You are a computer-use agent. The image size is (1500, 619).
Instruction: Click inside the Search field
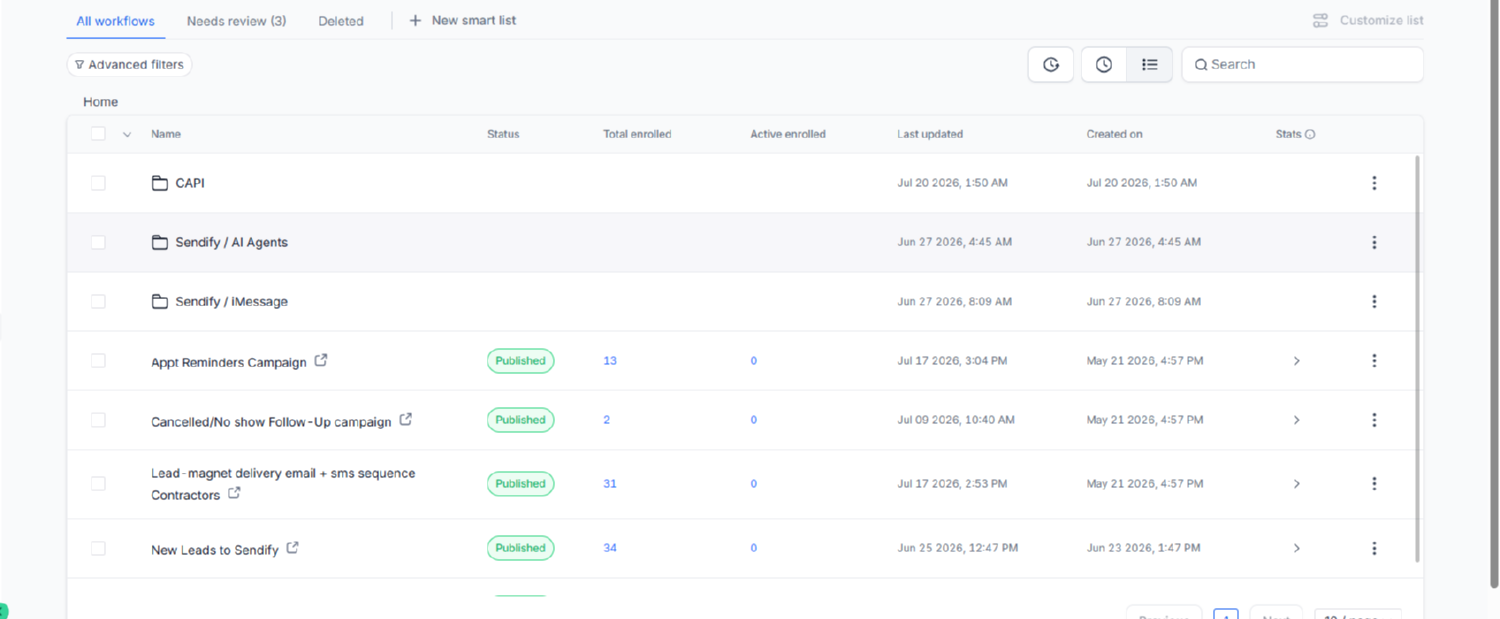(x=1302, y=64)
